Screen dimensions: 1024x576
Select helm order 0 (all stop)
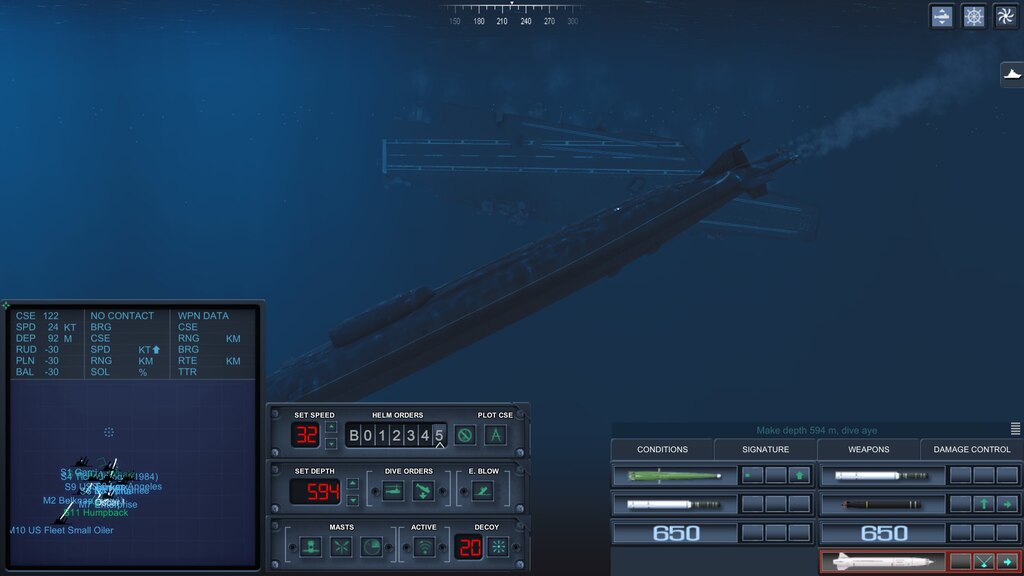(x=368, y=436)
